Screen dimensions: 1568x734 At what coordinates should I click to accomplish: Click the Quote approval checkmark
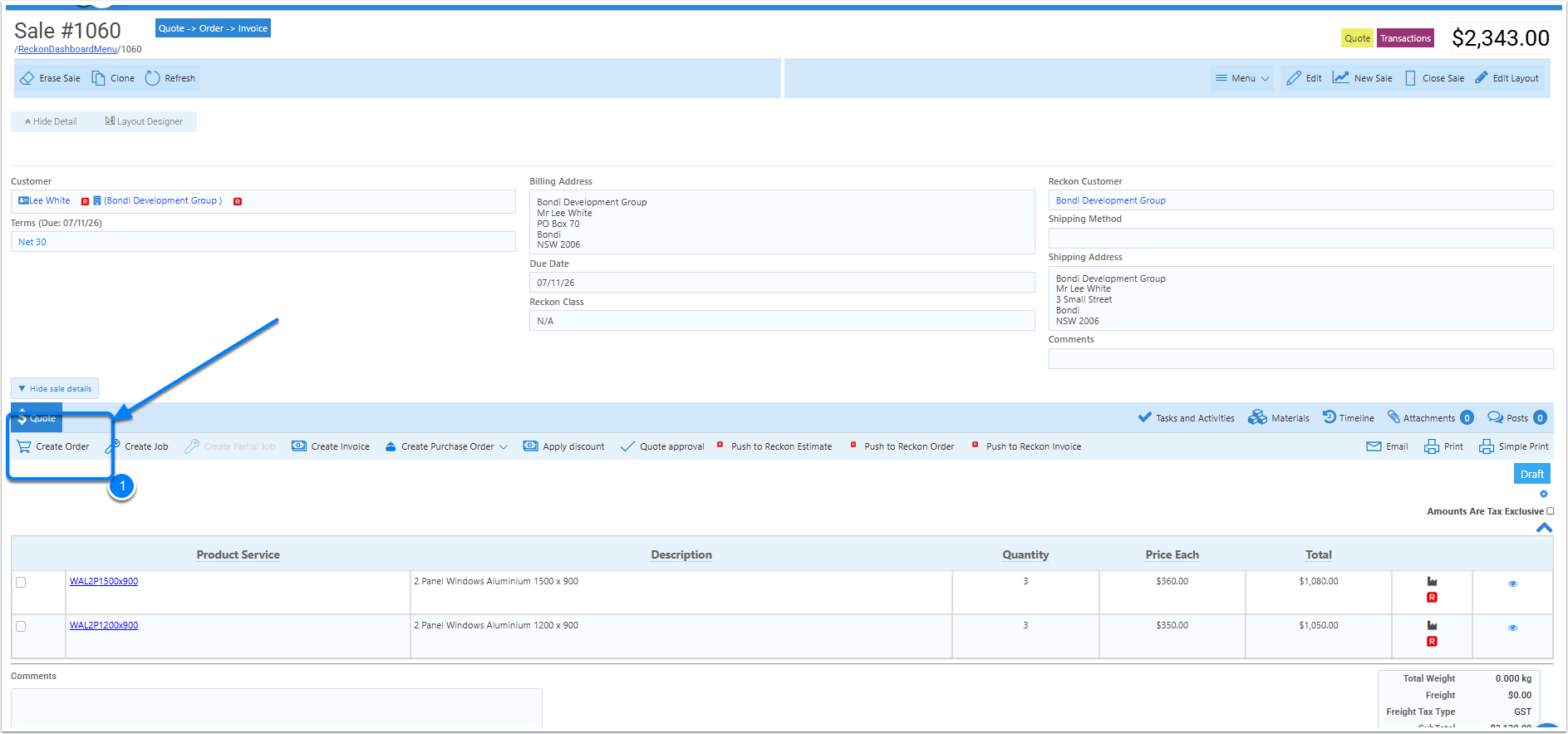click(627, 446)
